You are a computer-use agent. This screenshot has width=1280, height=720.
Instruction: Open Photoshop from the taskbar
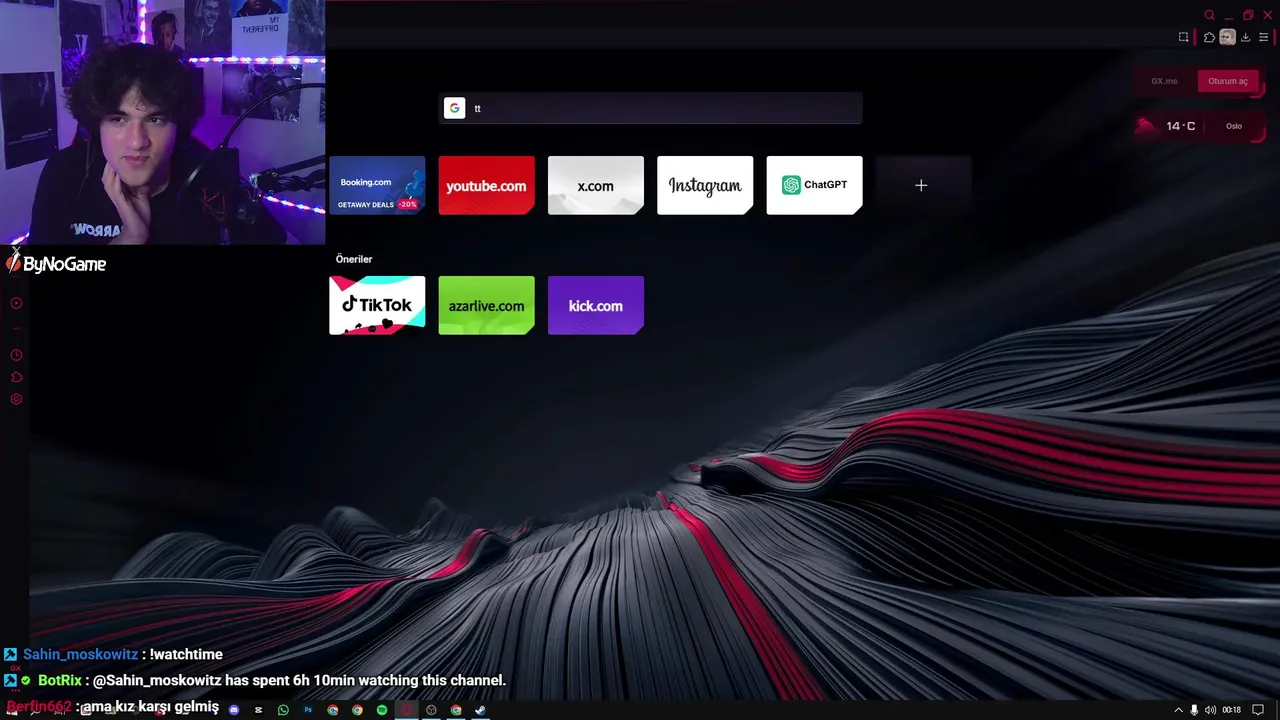tap(308, 710)
